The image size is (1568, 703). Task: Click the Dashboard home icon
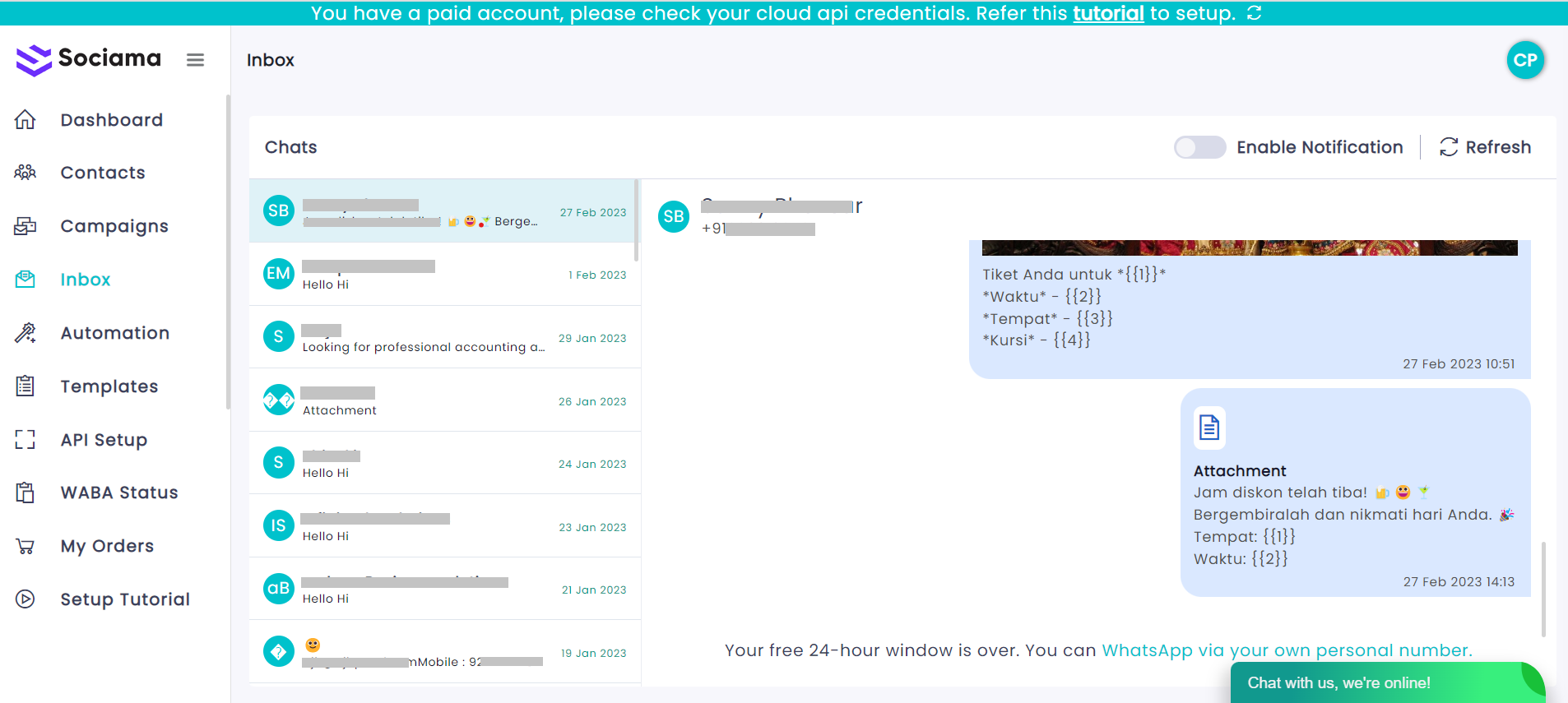(x=26, y=120)
